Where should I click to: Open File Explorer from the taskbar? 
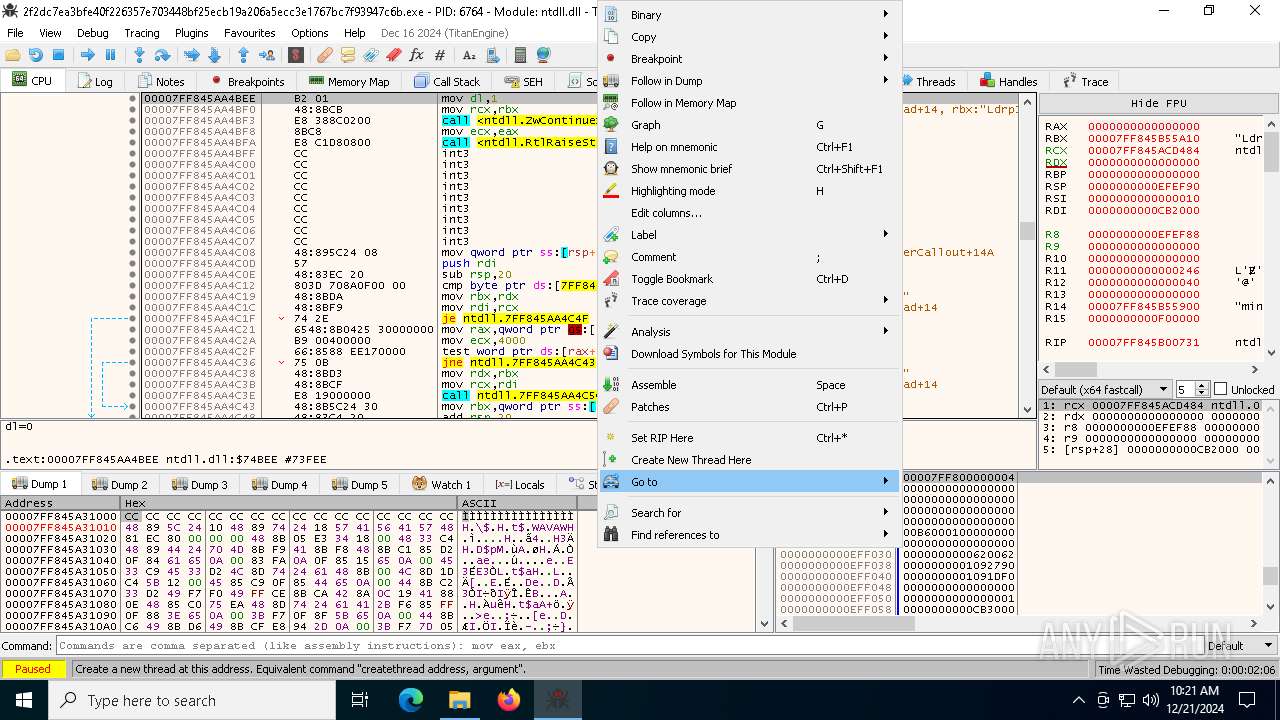(x=459, y=700)
